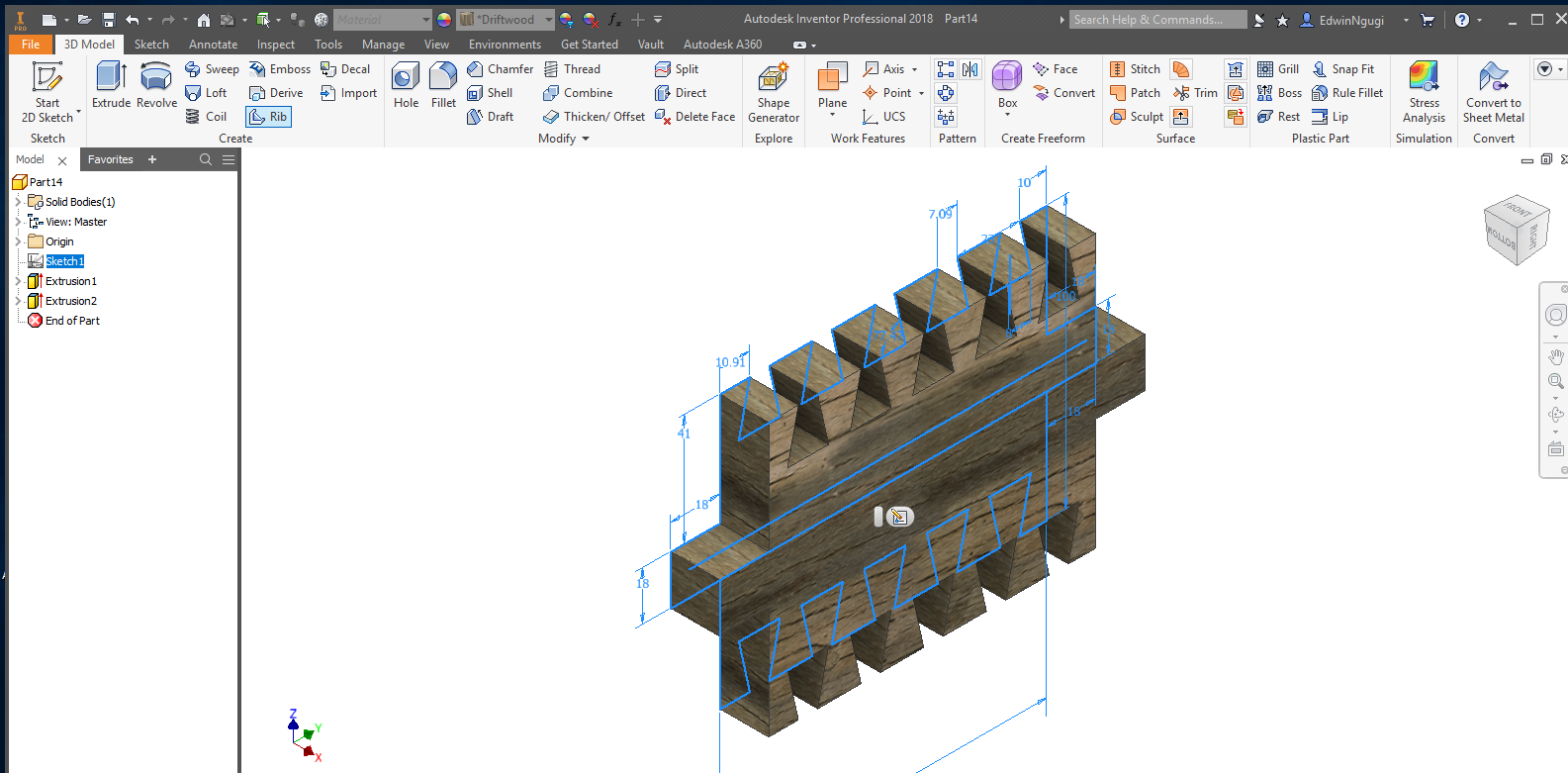Screen dimensions: 1568x773
Task: Apply a Thread feature
Action: pyautogui.click(x=572, y=69)
